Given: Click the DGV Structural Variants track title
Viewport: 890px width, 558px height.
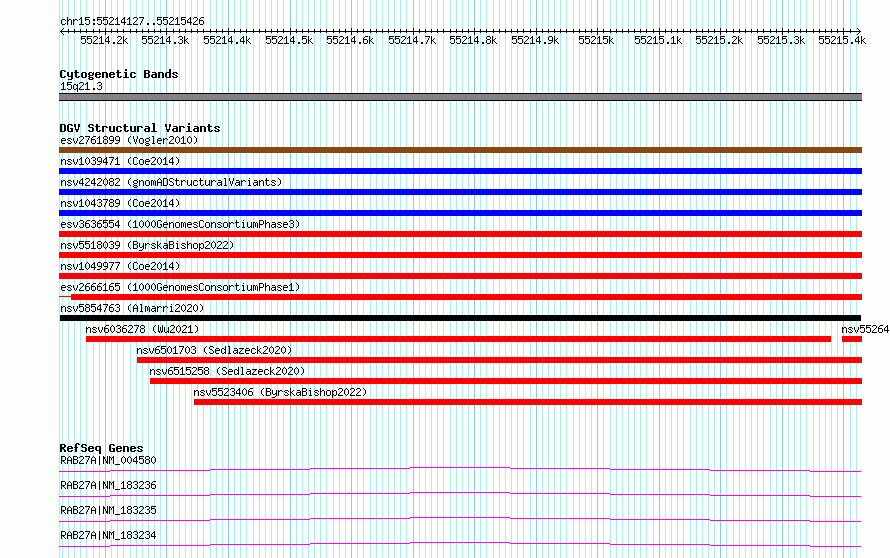Looking at the screenshot, I should 140,128.
